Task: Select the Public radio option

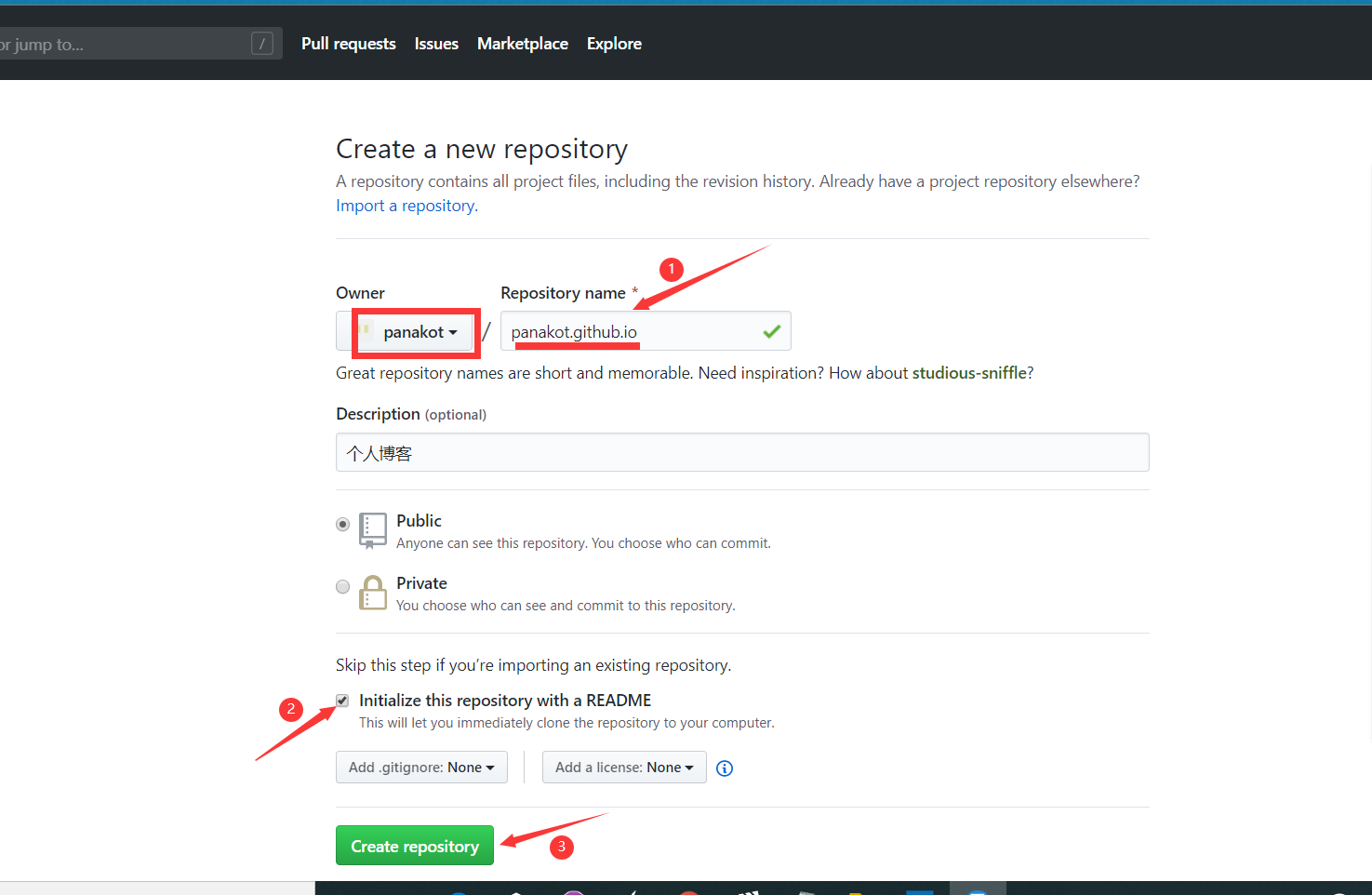Action: point(343,525)
